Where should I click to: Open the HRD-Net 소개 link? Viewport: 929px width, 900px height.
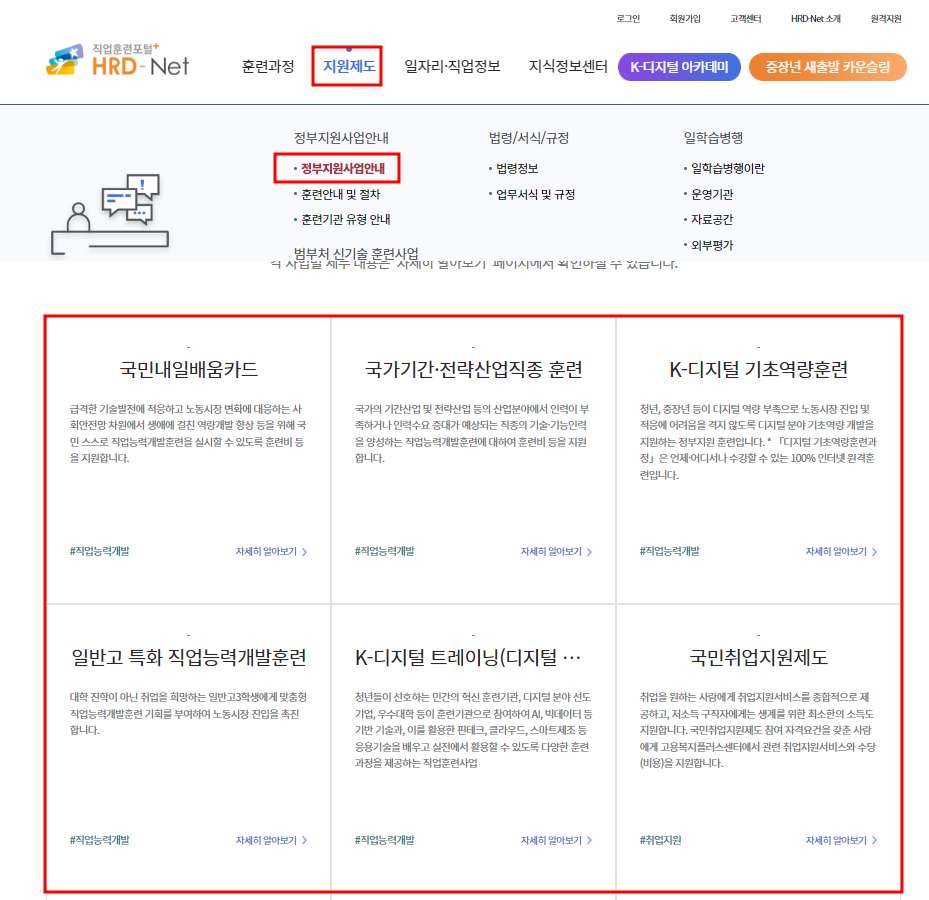pyautogui.click(x=815, y=18)
